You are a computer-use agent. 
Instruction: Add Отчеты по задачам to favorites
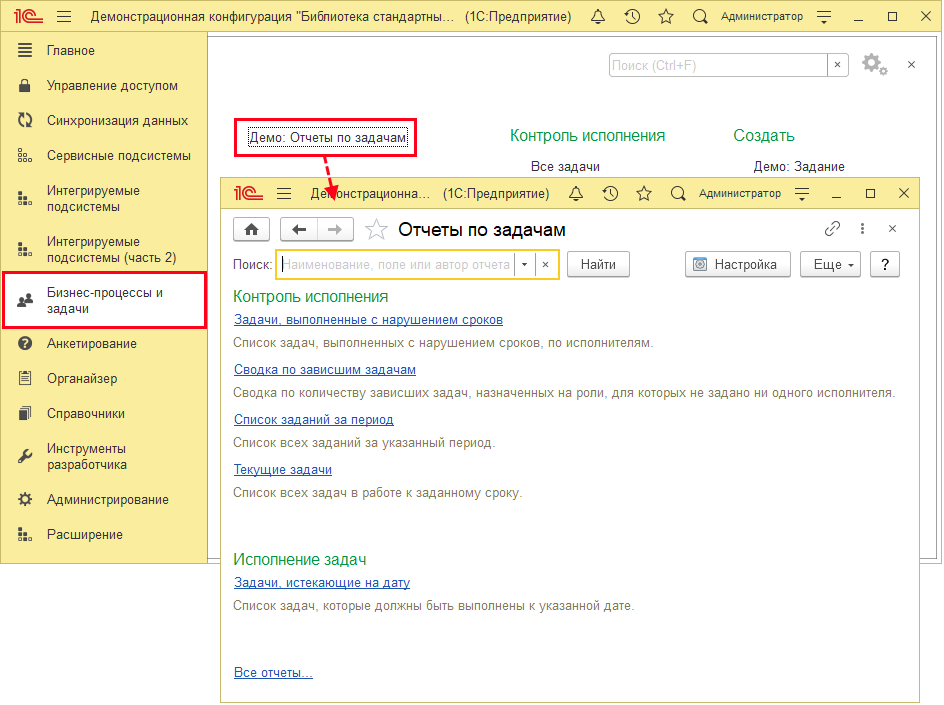[376, 229]
